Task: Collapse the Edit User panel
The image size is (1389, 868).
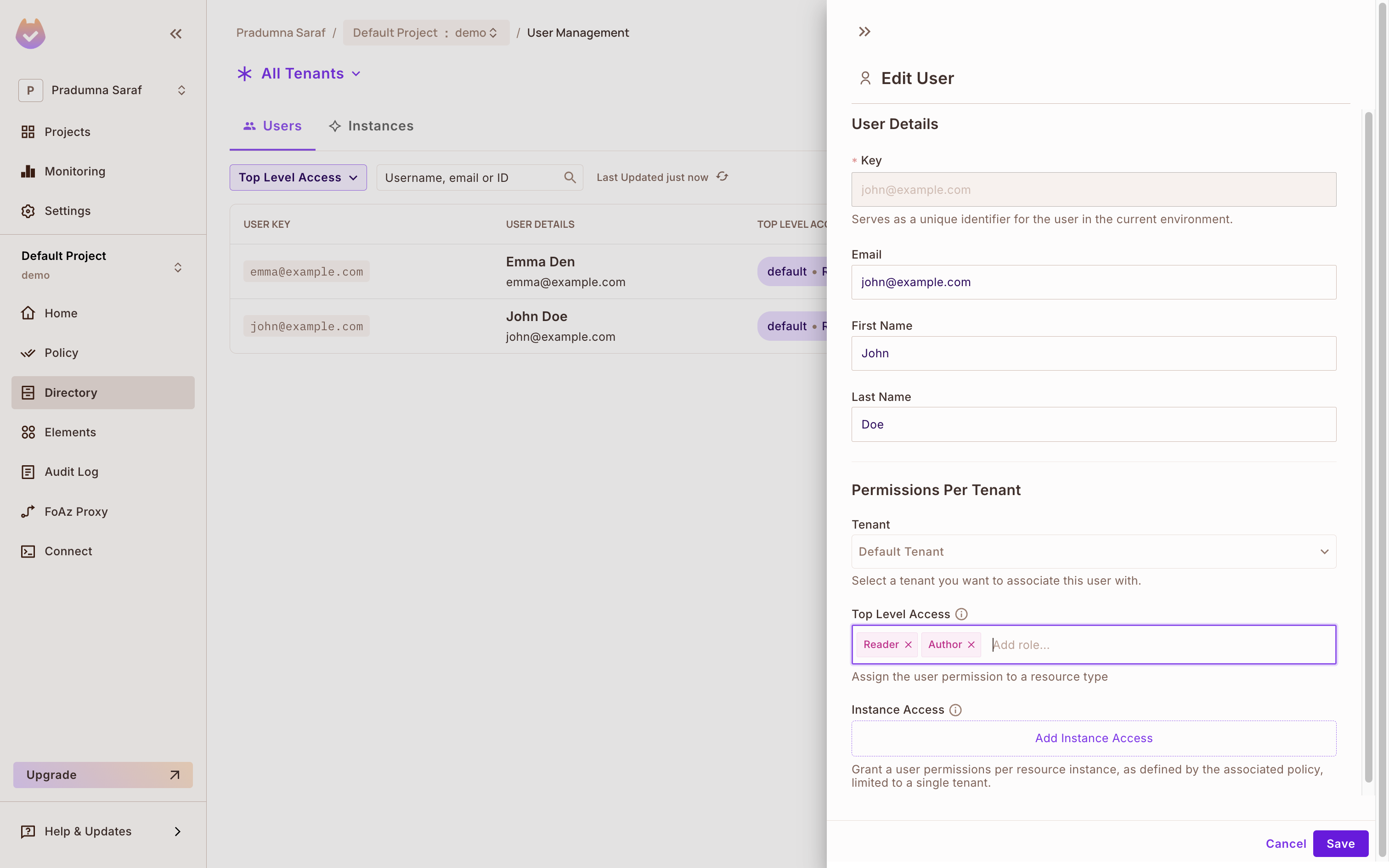Action: click(x=864, y=31)
